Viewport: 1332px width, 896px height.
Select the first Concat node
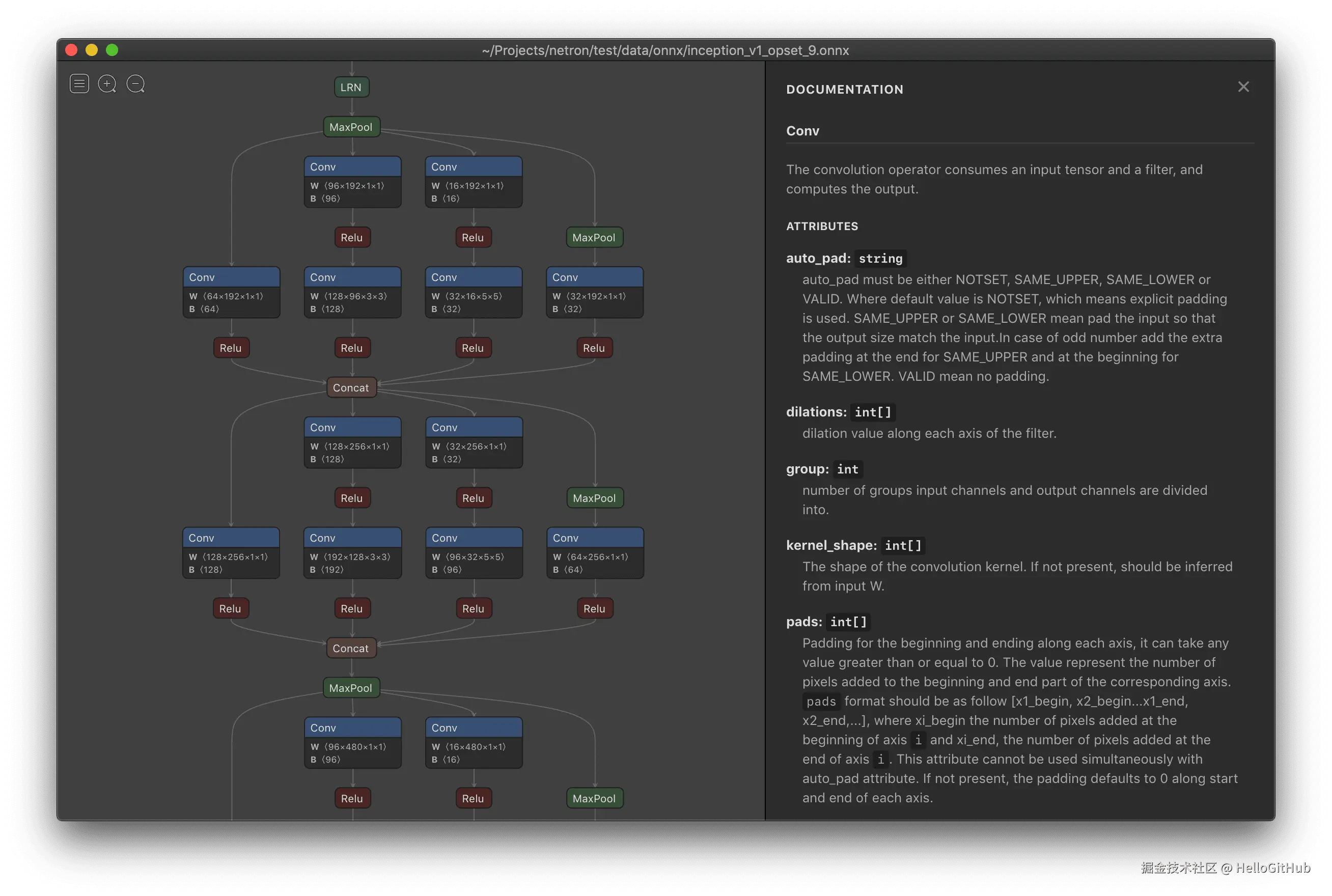(x=351, y=387)
